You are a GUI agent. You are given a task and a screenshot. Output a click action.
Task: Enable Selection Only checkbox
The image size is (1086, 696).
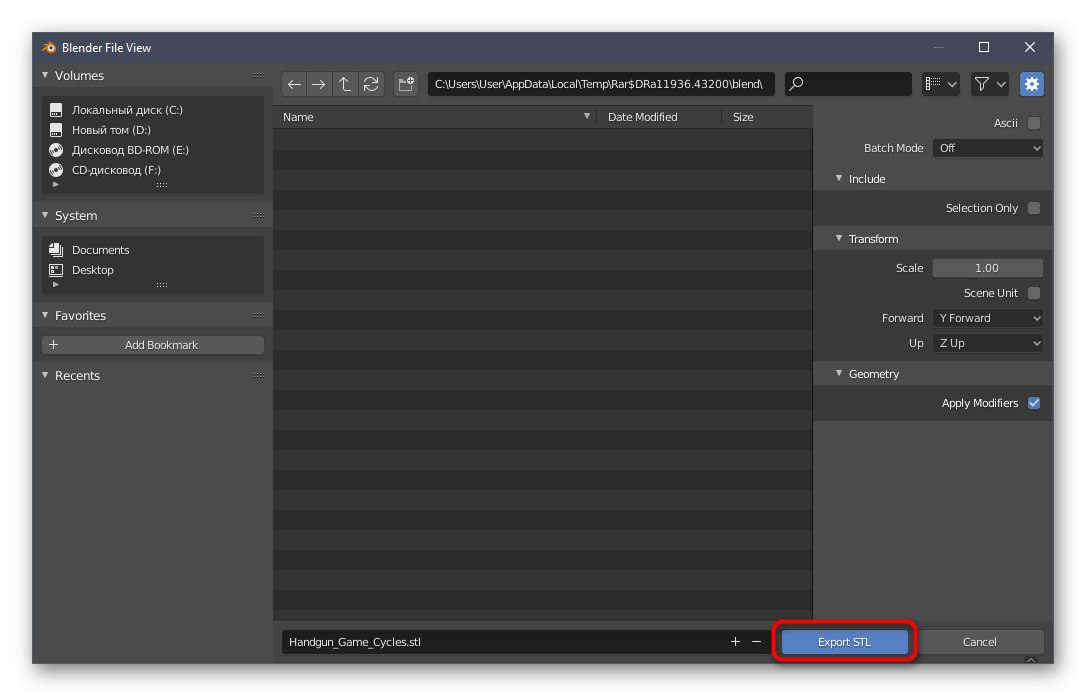(1033, 208)
